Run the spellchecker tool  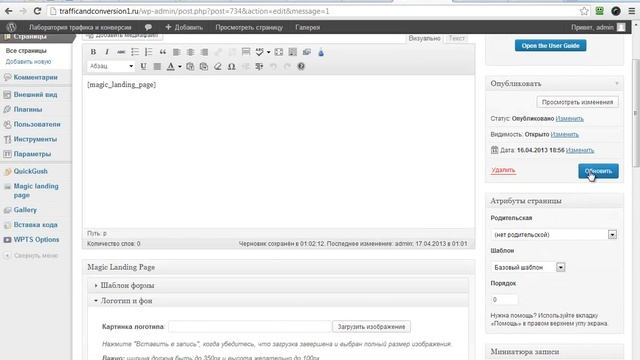pos(259,52)
